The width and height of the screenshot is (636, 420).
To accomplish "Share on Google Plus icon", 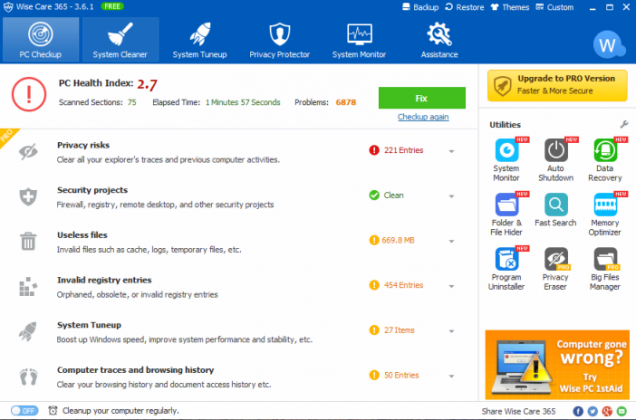I will click(607, 411).
